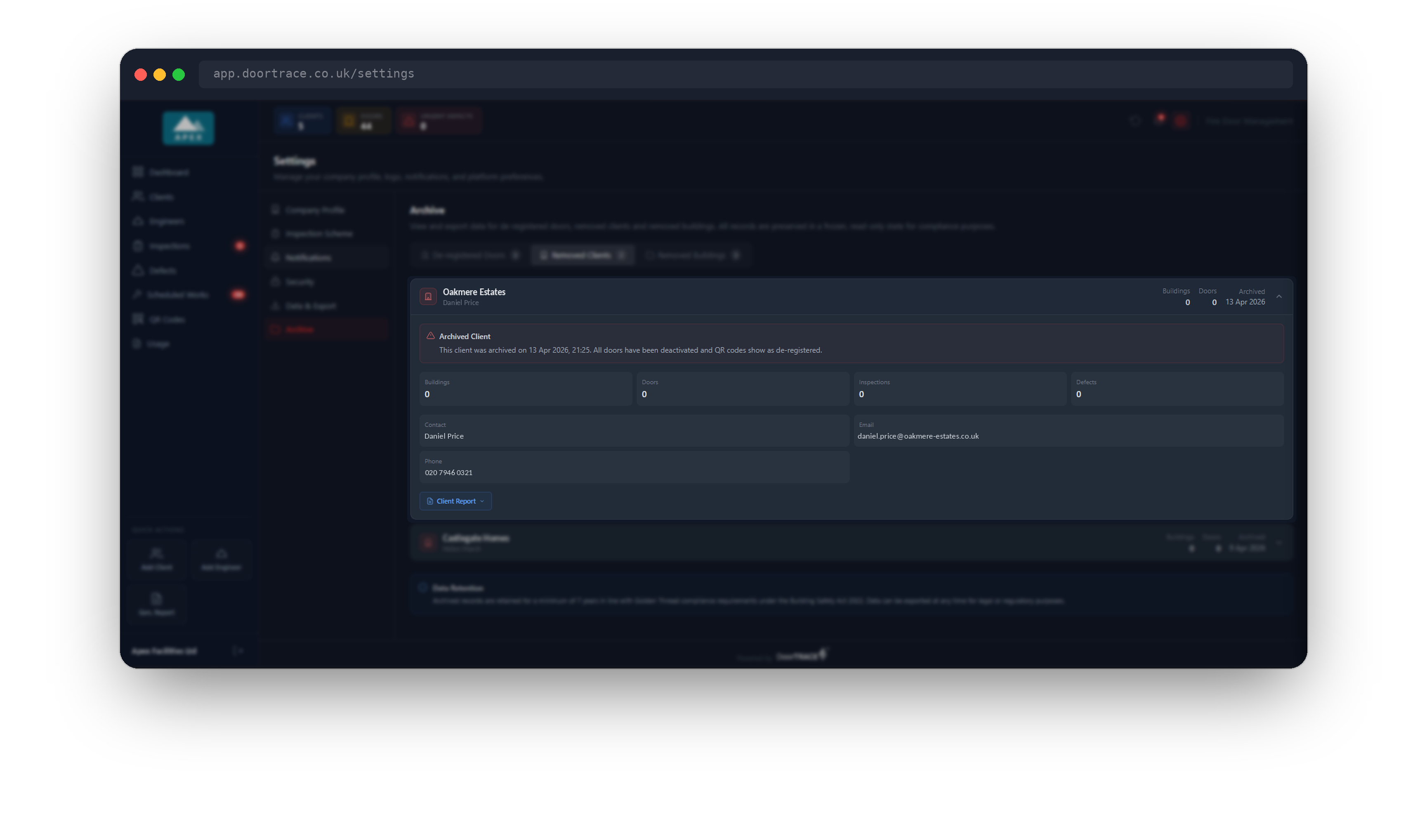Click the Doors 0 stat tile

tap(743, 389)
